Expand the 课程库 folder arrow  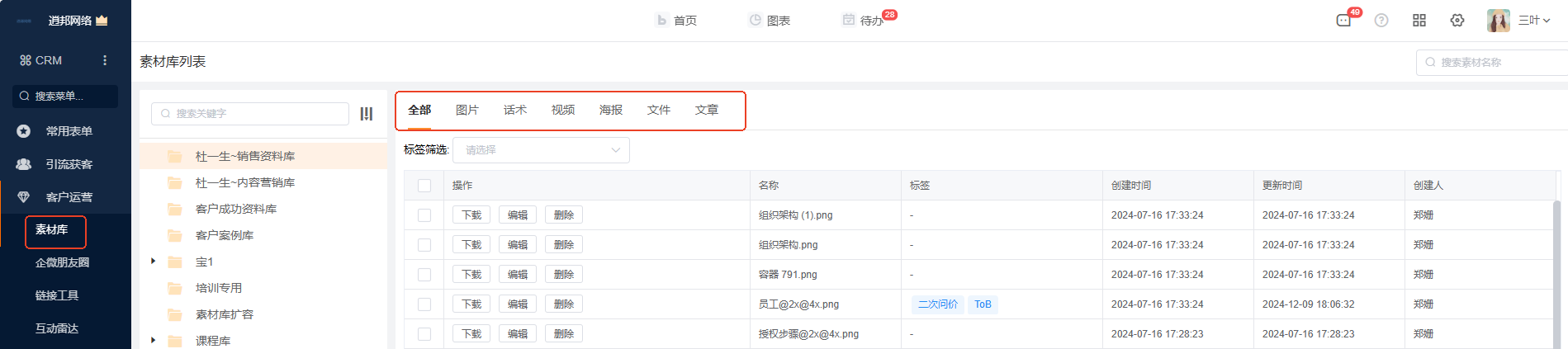click(x=153, y=340)
